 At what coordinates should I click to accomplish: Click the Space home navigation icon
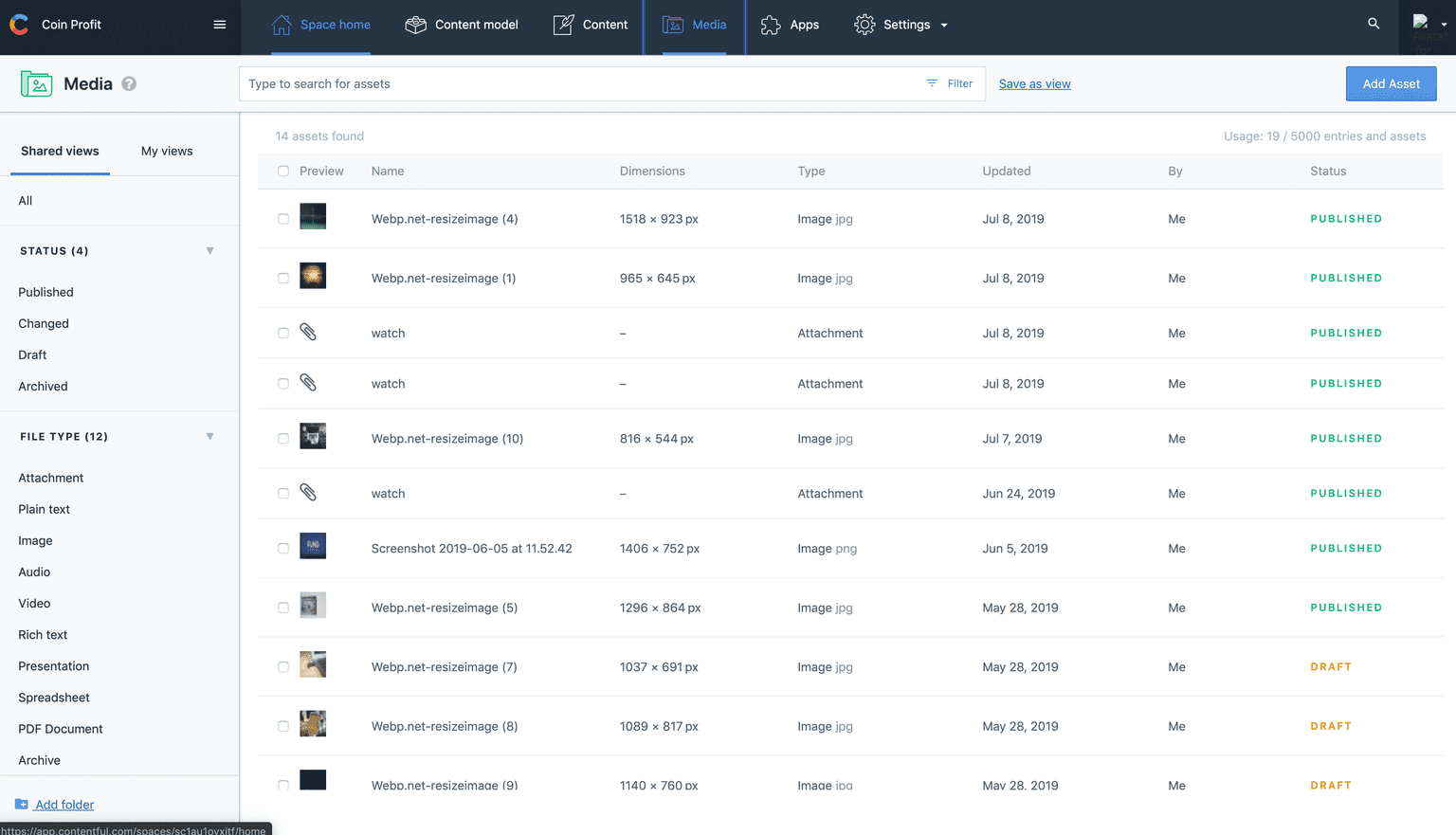[x=281, y=24]
